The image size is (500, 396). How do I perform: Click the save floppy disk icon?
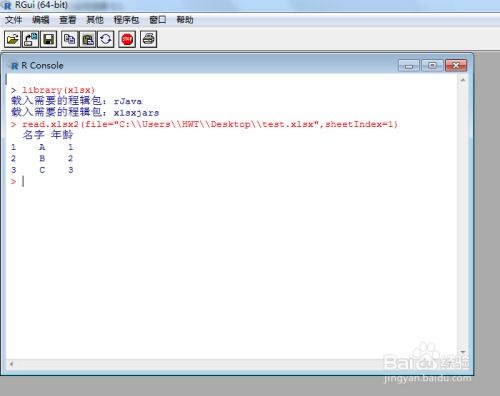coord(49,39)
